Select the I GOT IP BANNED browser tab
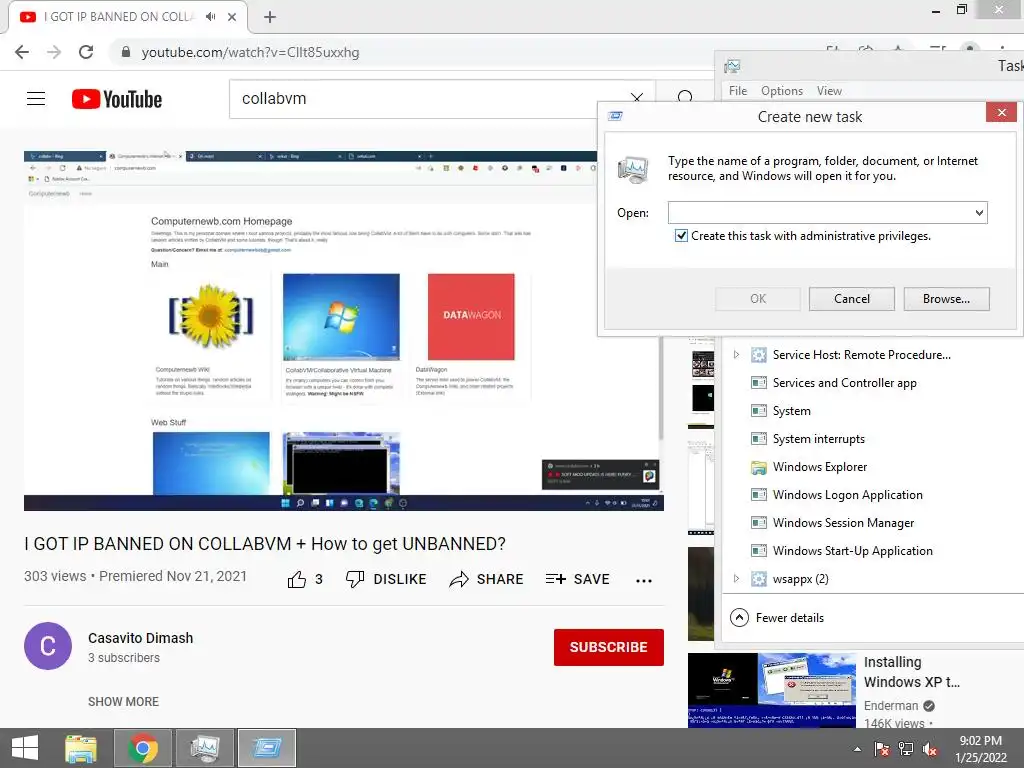 tap(128, 18)
